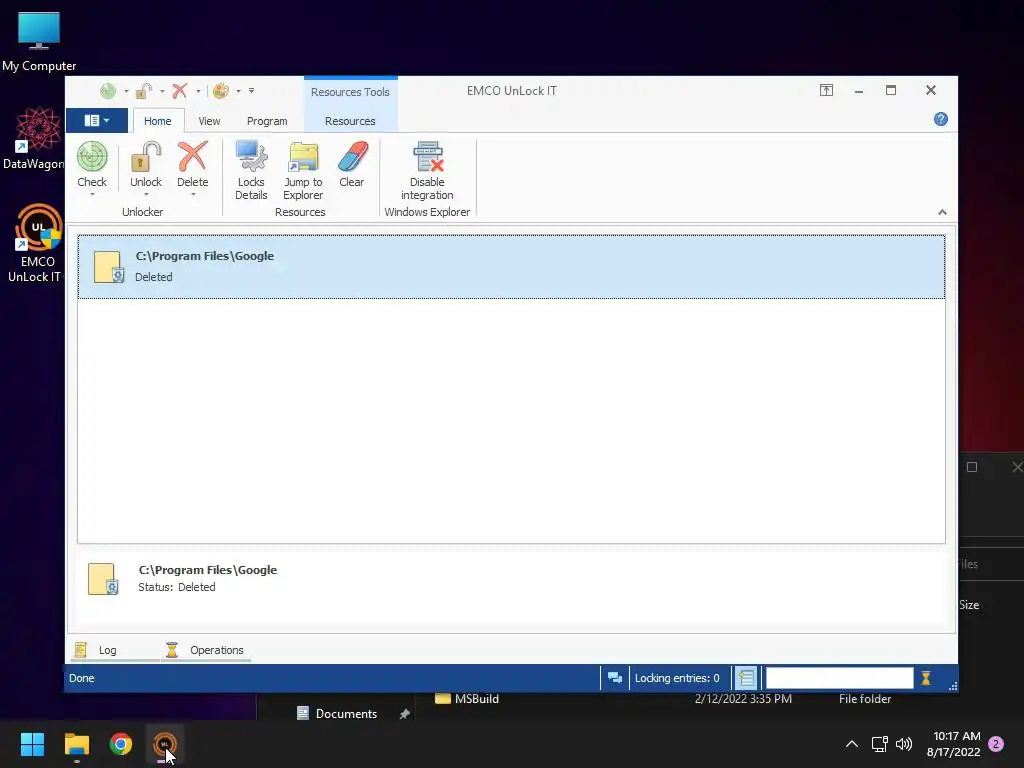Switch to the Resources ribbon tab
Viewport: 1024px width, 768px height.
pyautogui.click(x=350, y=121)
